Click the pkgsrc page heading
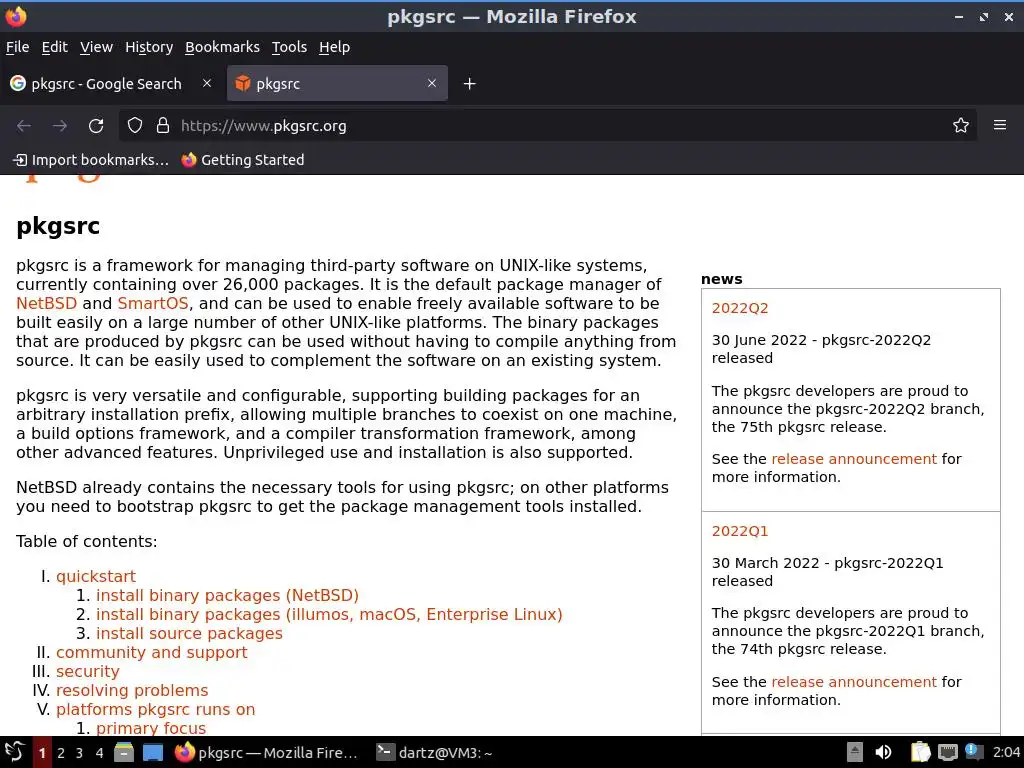This screenshot has height=768, width=1024. click(x=58, y=227)
